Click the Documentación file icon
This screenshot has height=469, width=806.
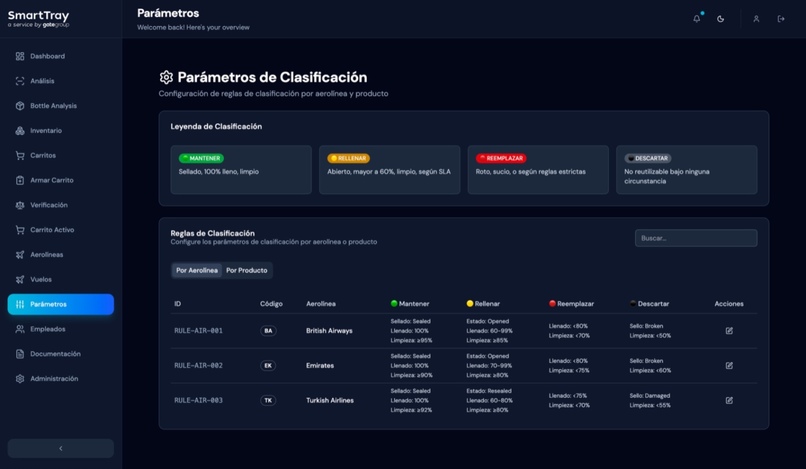(20, 354)
